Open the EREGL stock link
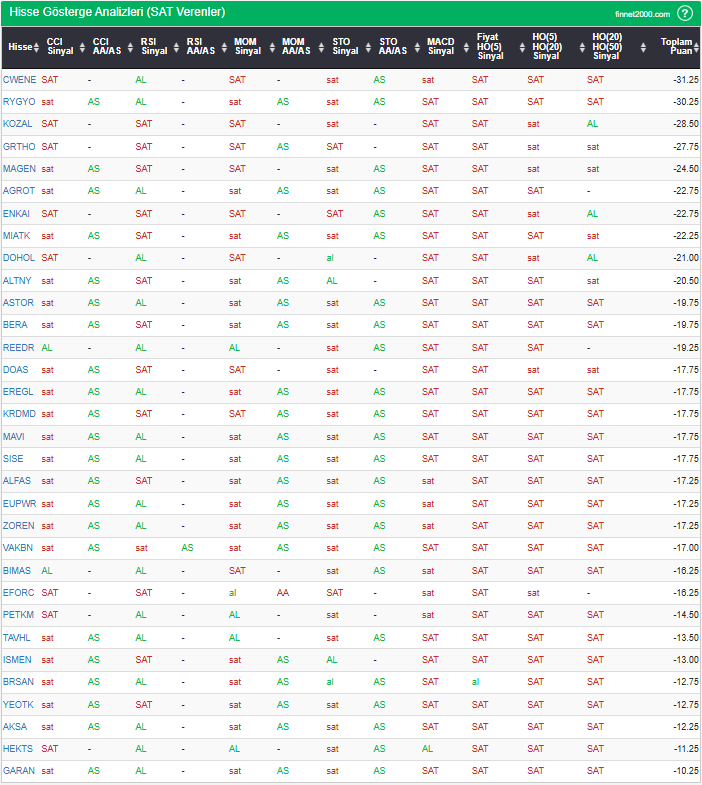Image resolution: width=702 pixels, height=785 pixels. click(18, 392)
